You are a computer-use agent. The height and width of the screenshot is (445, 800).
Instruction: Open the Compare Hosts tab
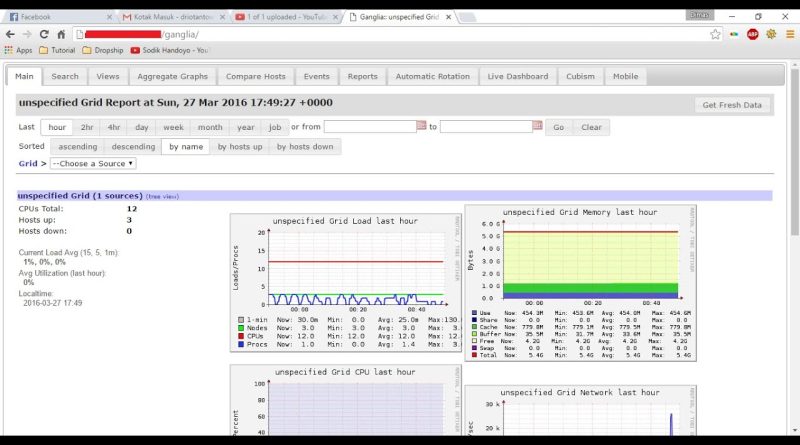pyautogui.click(x=256, y=76)
